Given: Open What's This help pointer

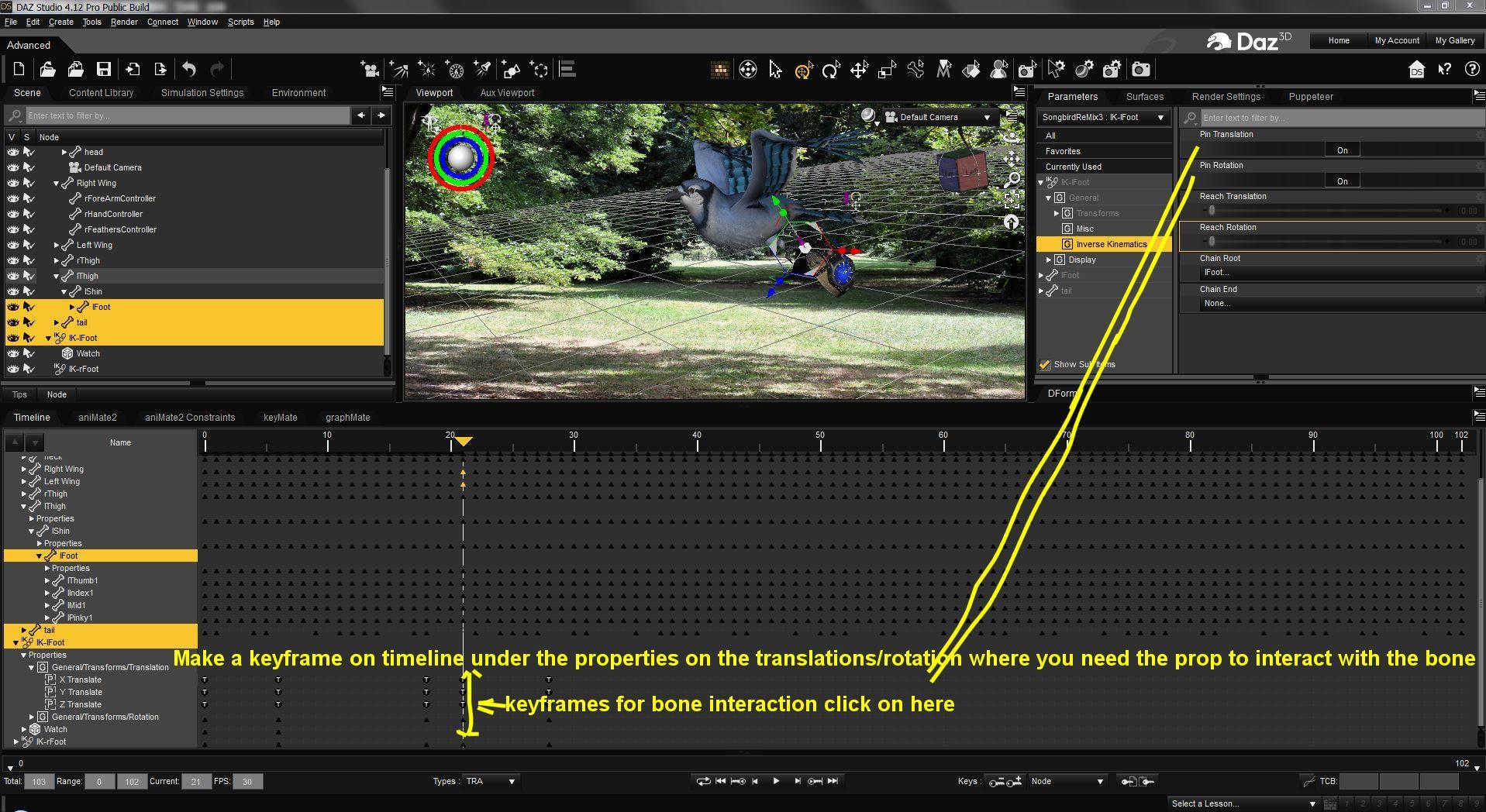Looking at the screenshot, I should click(x=1444, y=70).
